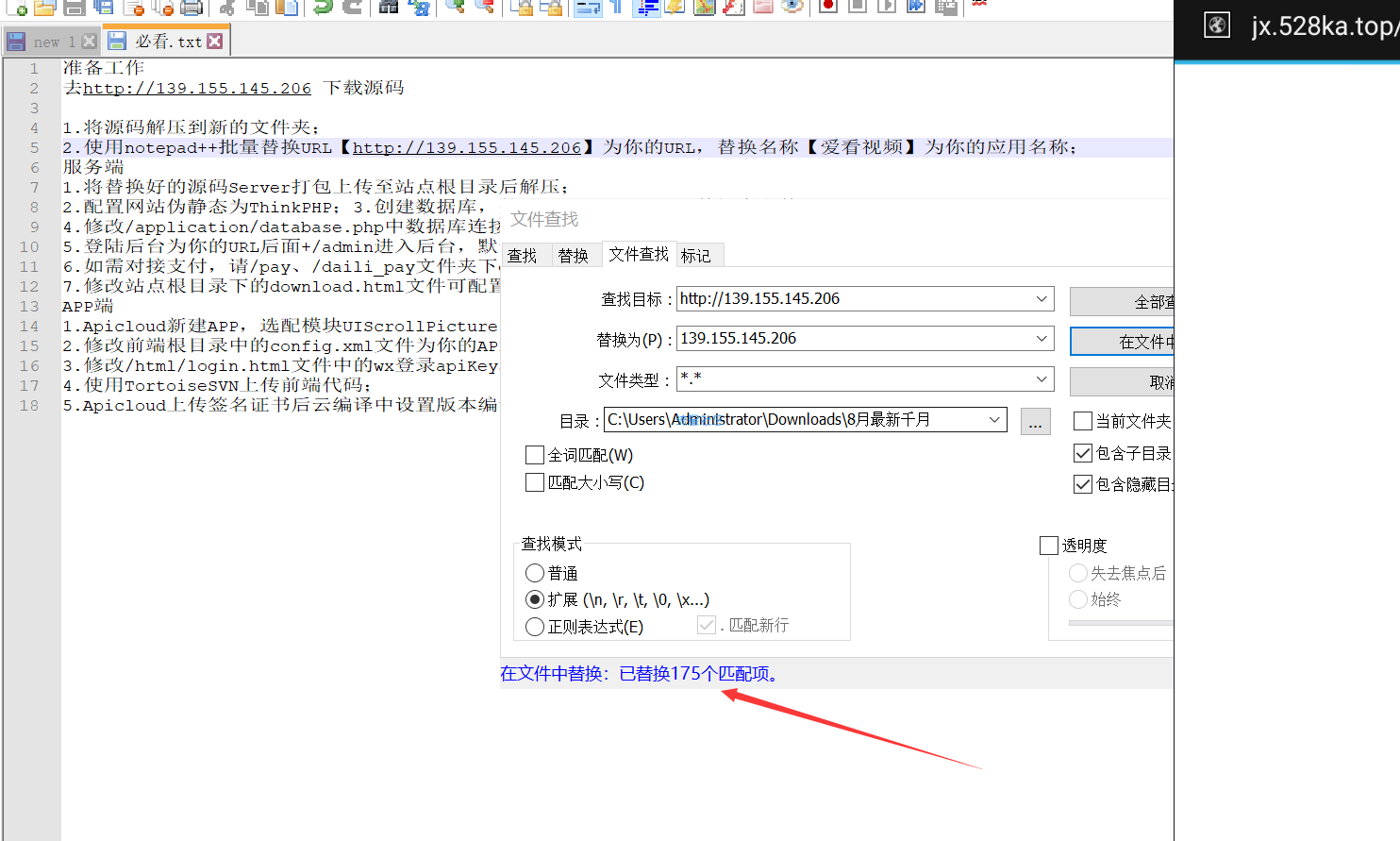Click the Replace toolbar icon
This screenshot has width=1400, height=841.
pyautogui.click(x=420, y=8)
